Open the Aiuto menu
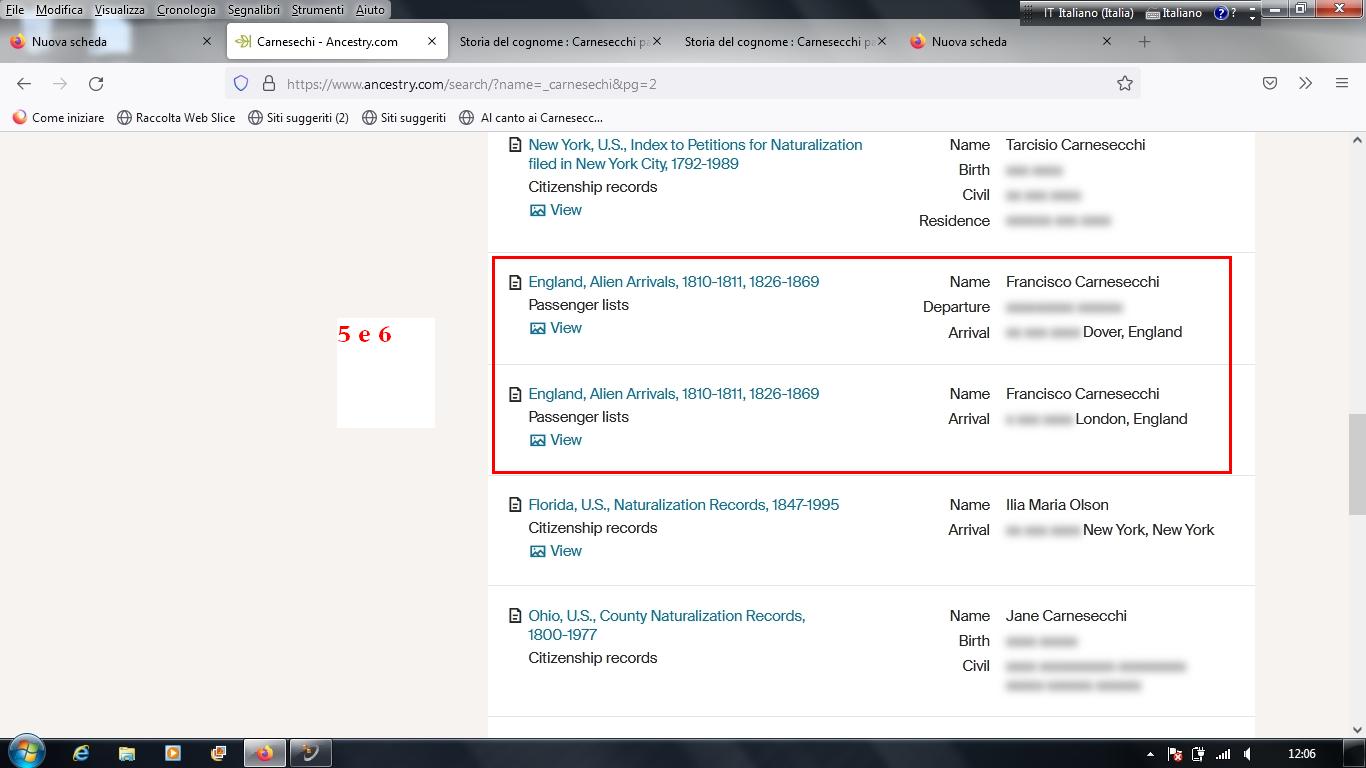The width and height of the screenshot is (1366, 768). tap(370, 10)
